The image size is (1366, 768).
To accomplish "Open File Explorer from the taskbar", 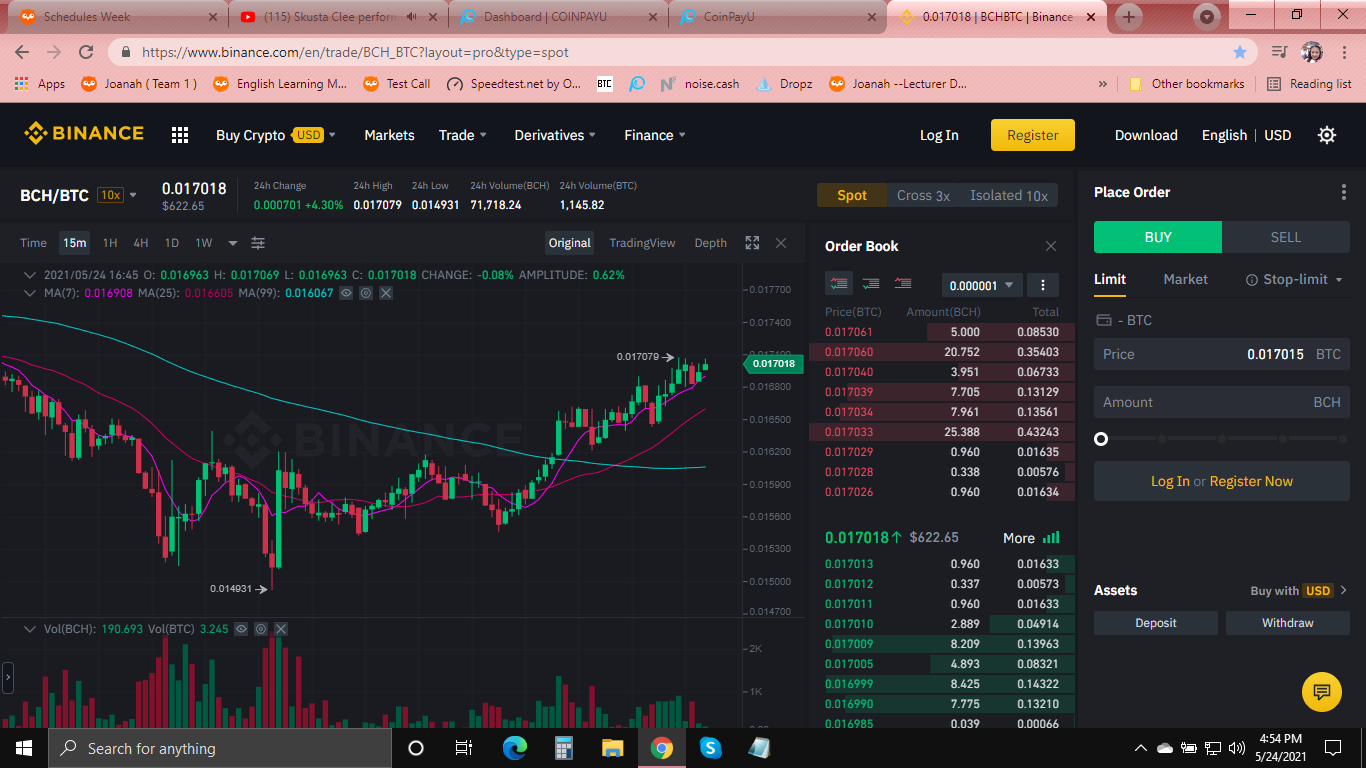I will [613, 748].
